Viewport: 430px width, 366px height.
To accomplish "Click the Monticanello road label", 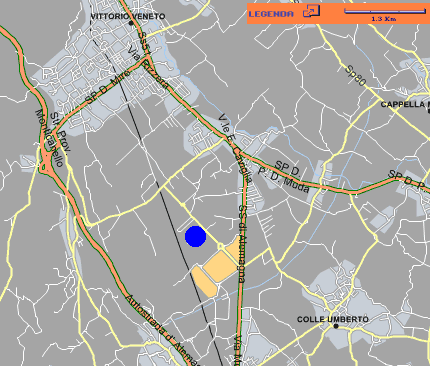I will point(49,138).
